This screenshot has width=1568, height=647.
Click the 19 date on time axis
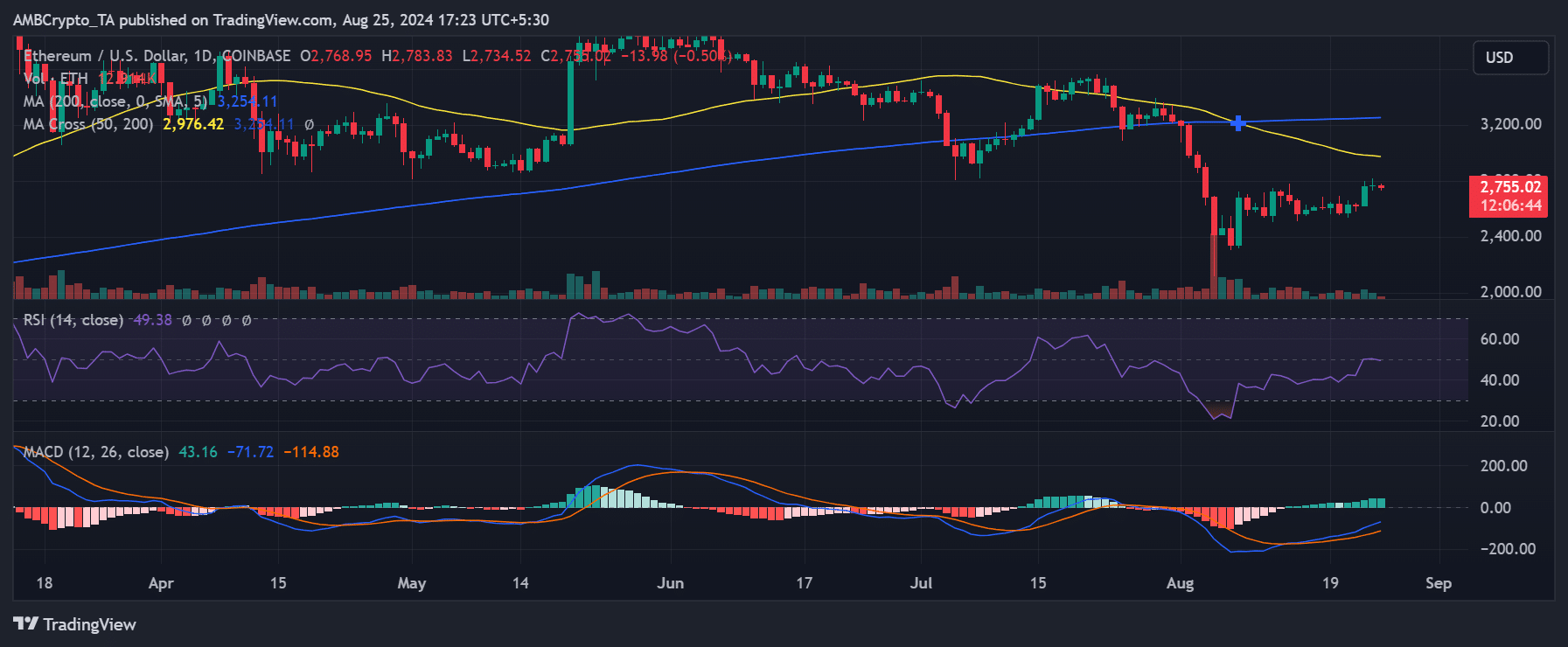coord(1329,583)
